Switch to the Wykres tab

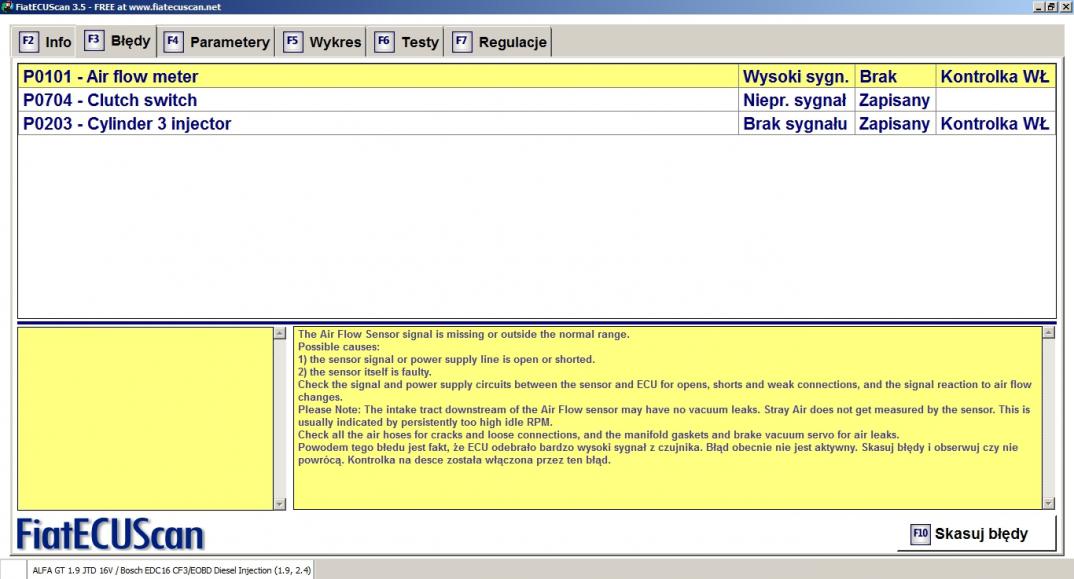[322, 42]
